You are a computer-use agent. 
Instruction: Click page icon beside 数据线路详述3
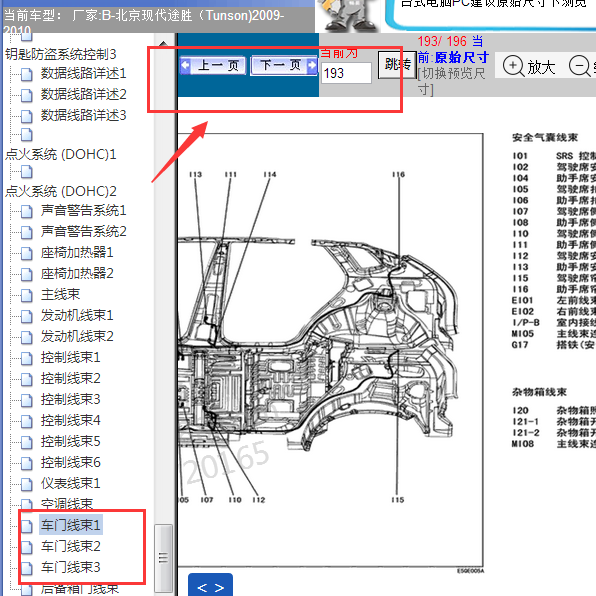click(x=27, y=116)
